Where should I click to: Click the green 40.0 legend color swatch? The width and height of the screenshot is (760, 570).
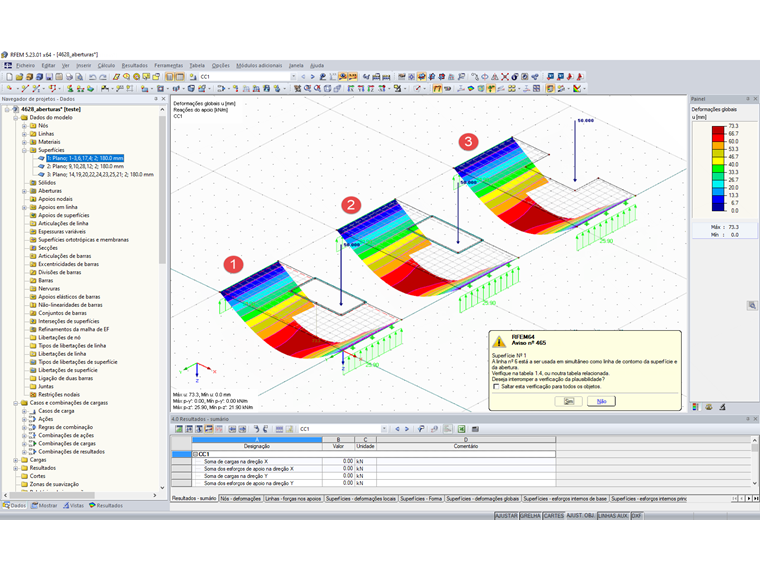tap(718, 168)
